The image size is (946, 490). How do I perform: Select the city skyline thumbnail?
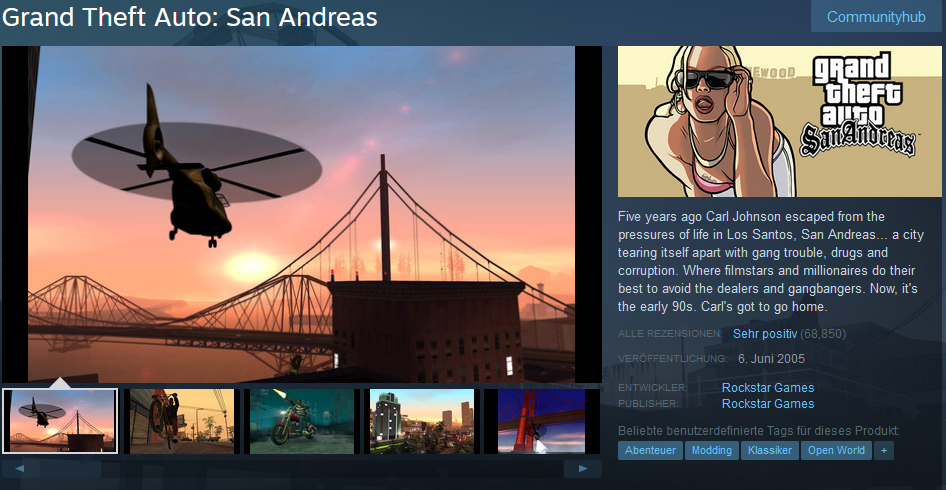click(x=422, y=421)
